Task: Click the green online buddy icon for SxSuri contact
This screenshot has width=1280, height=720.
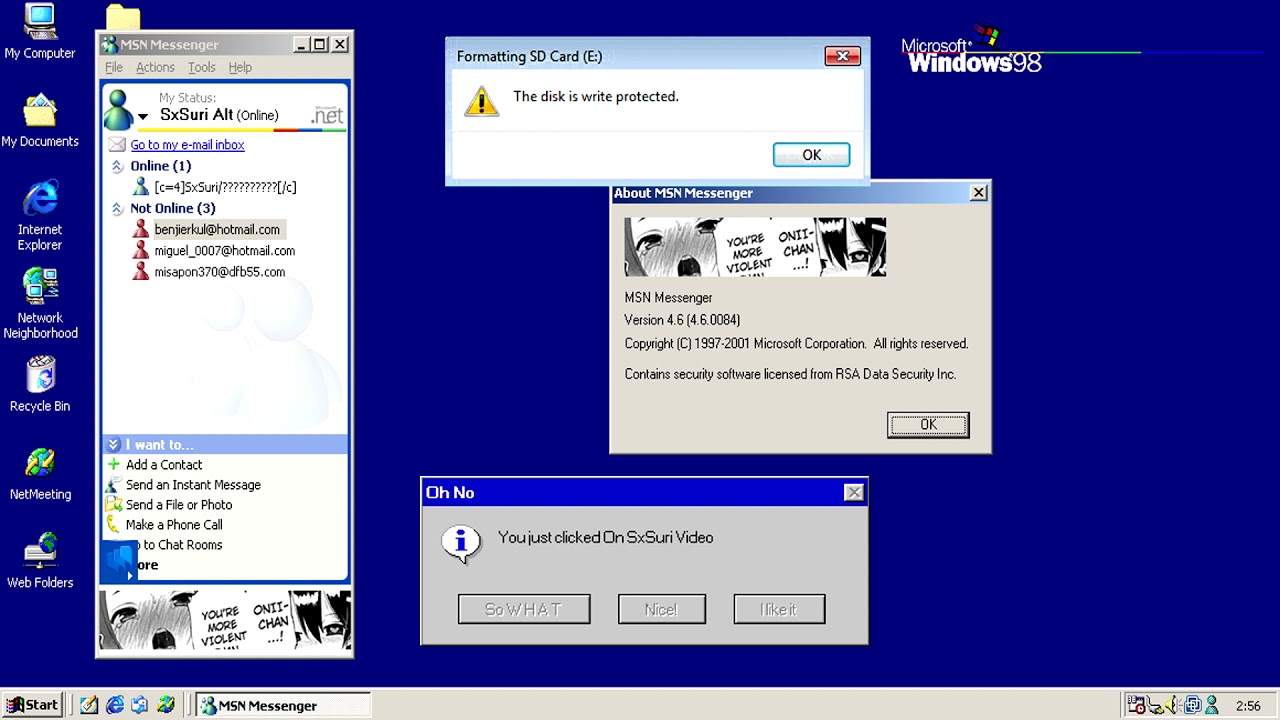Action: pyautogui.click(x=141, y=187)
